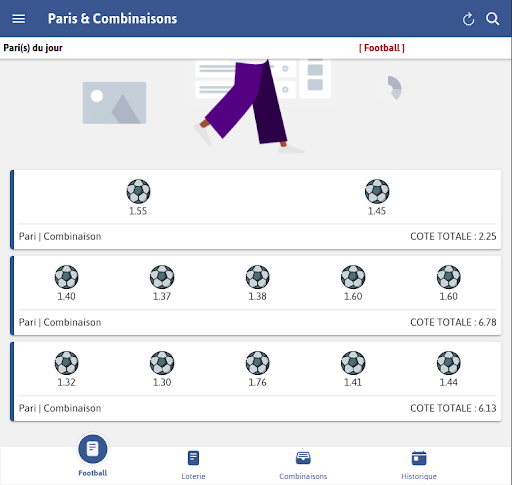Open the bet card with COTE TOTALE : 2.25
This screenshot has height=485, width=512.
click(x=256, y=210)
